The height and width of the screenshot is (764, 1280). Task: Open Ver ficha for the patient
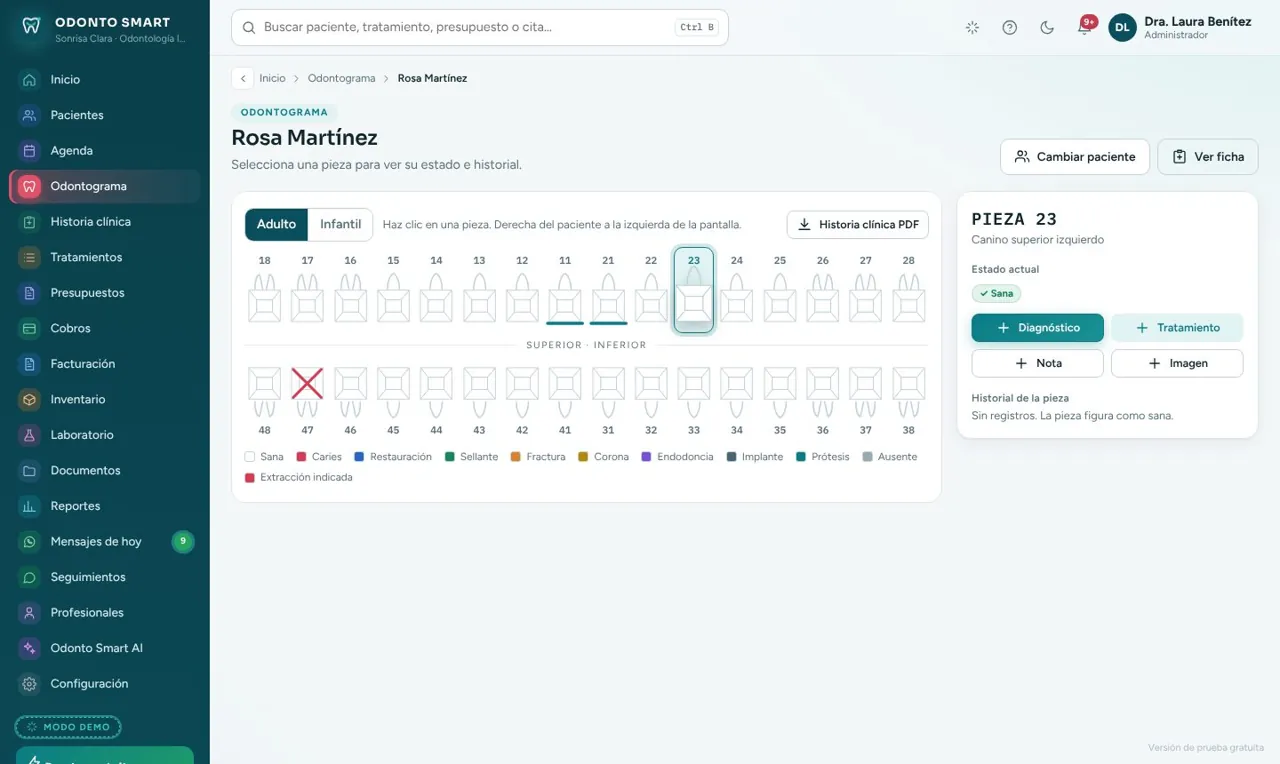point(1208,157)
